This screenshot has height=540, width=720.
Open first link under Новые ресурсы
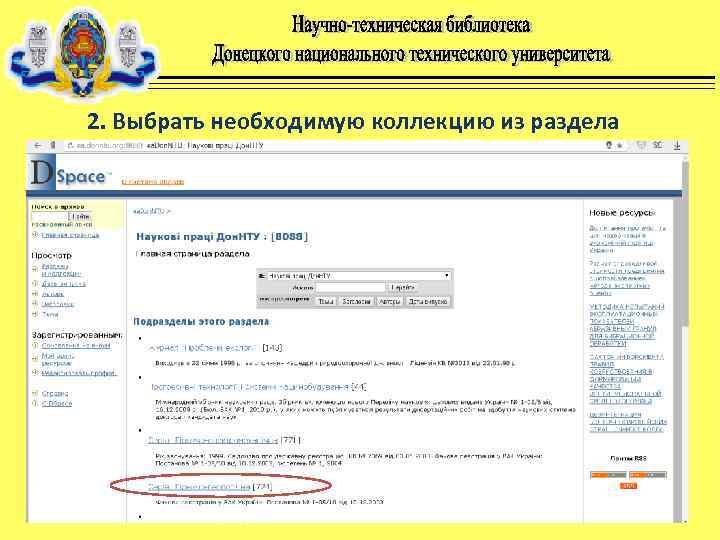point(627,239)
